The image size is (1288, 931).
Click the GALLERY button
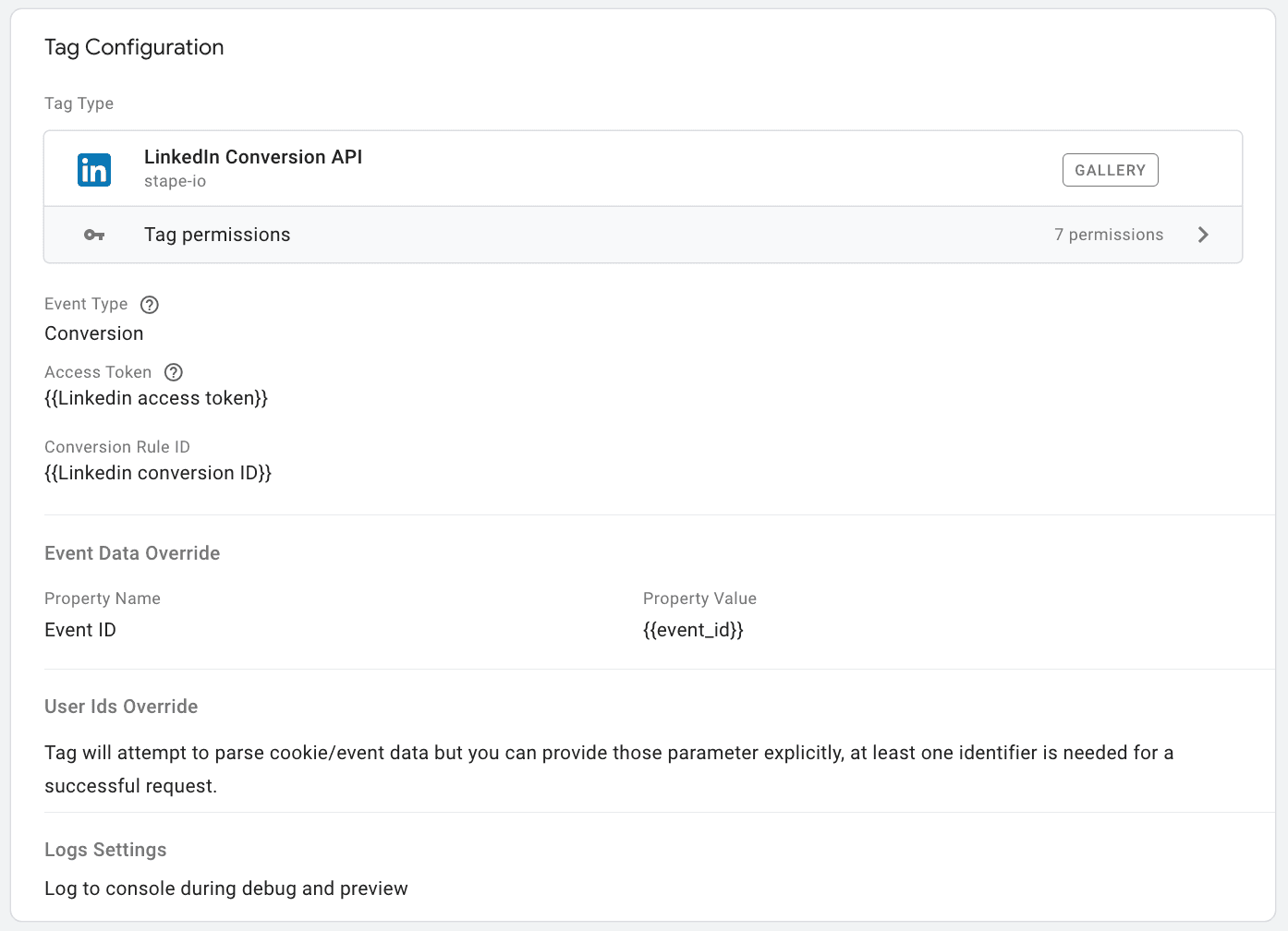tap(1110, 170)
